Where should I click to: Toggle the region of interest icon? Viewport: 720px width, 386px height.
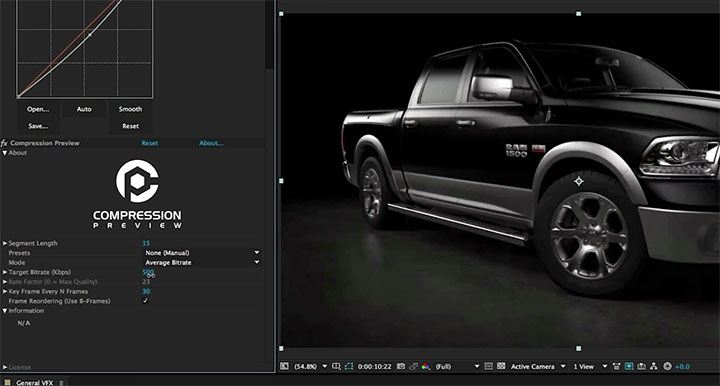[489, 366]
